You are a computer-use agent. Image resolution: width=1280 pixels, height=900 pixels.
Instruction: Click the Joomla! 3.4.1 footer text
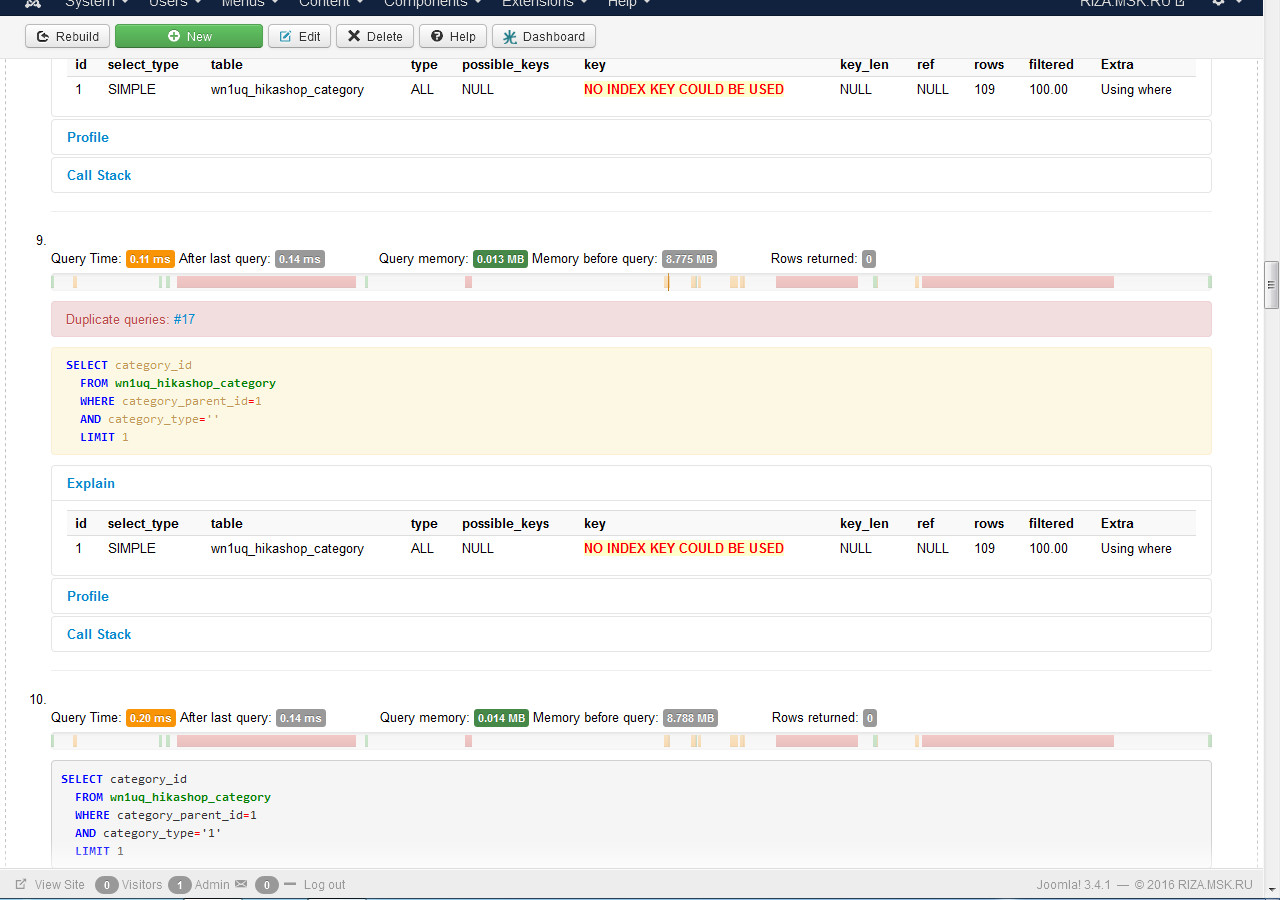(1073, 885)
